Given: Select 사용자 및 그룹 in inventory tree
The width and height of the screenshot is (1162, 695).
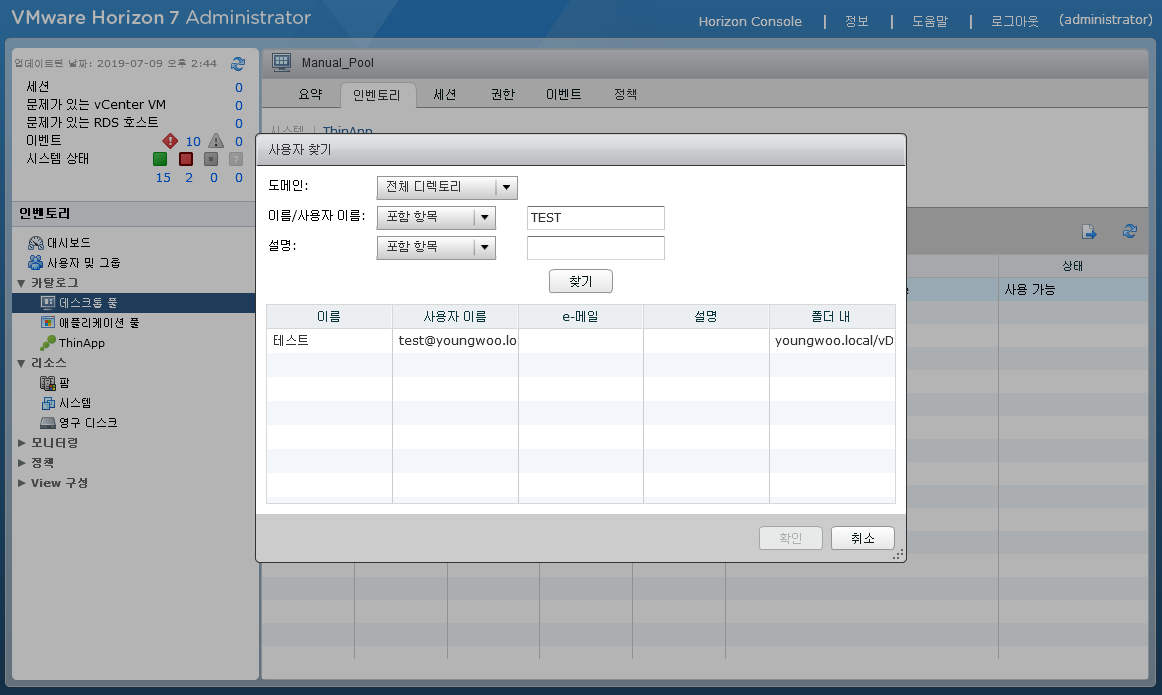Looking at the screenshot, I should tap(84, 263).
